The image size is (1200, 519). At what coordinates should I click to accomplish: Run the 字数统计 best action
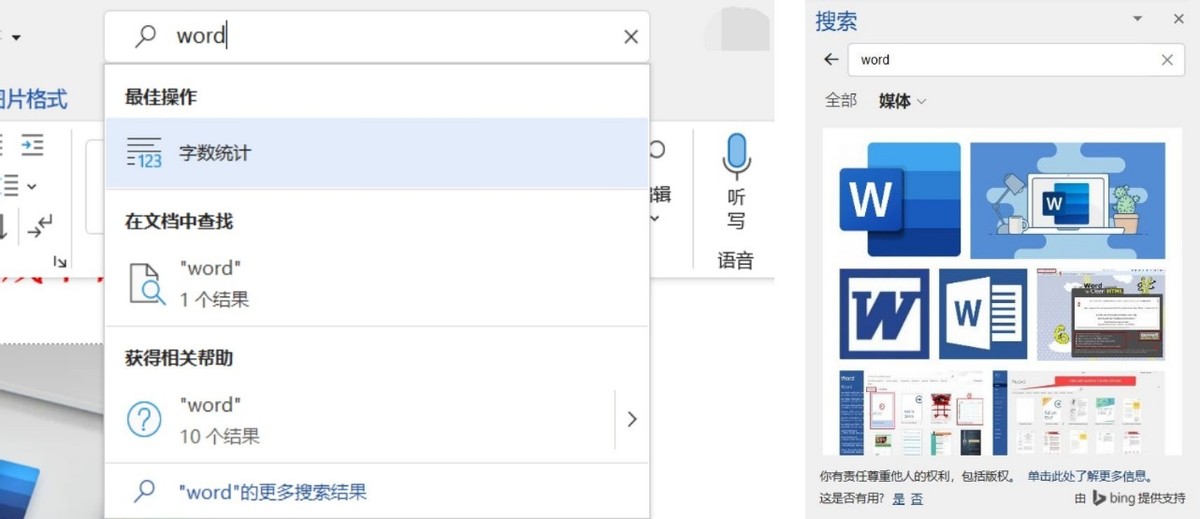click(377, 153)
